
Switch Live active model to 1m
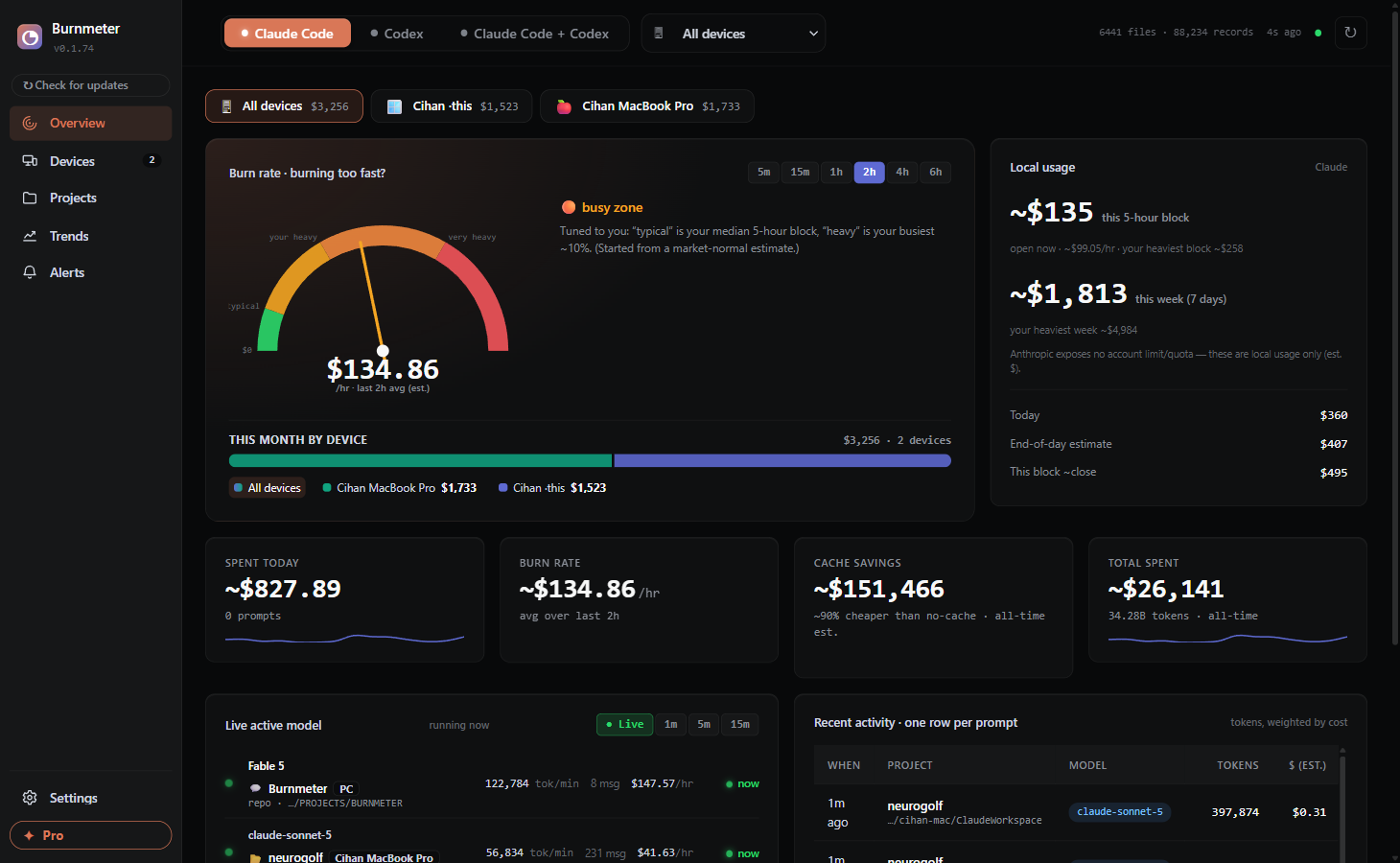tap(671, 724)
